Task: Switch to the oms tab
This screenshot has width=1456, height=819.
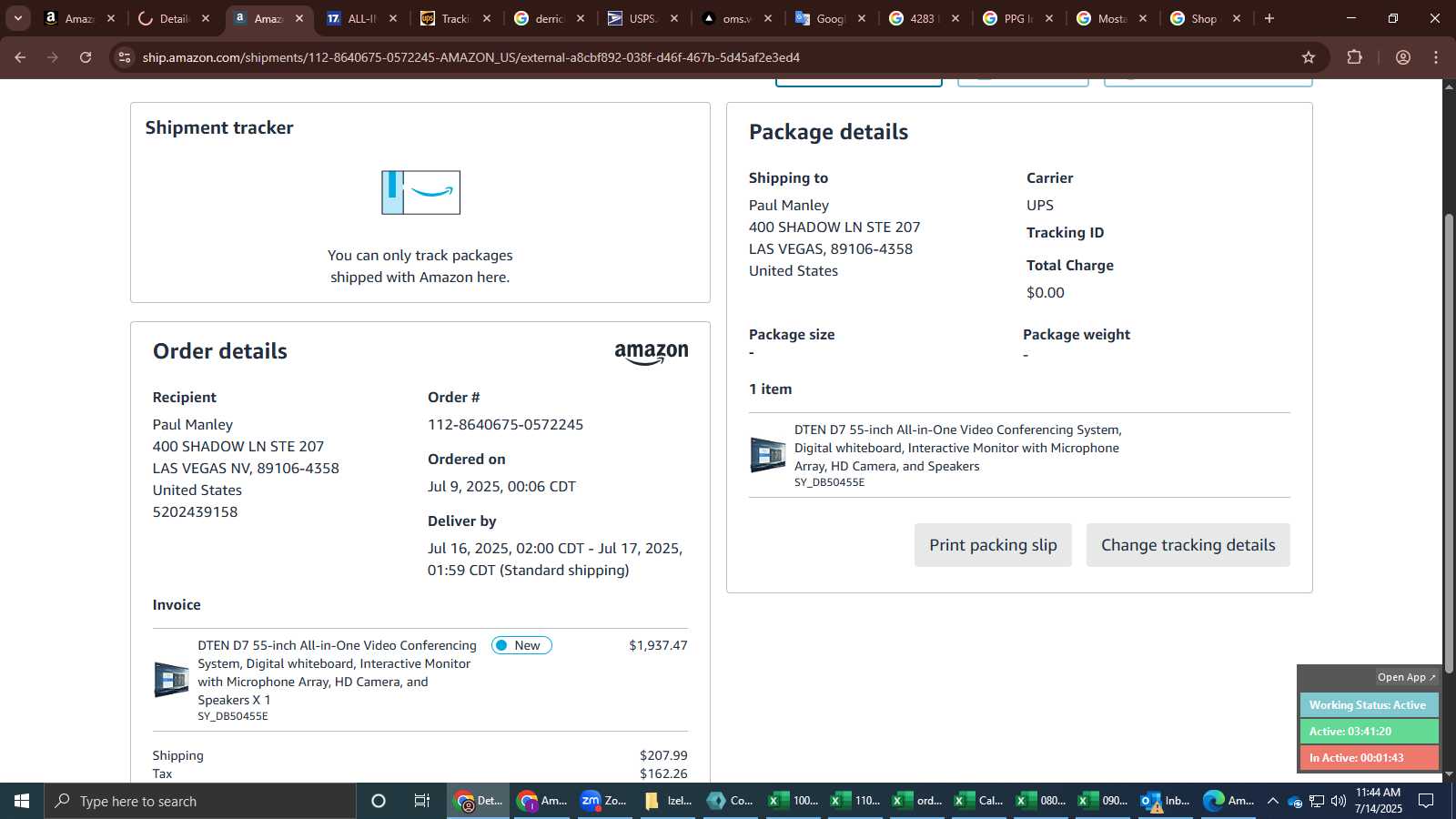Action: tap(735, 18)
